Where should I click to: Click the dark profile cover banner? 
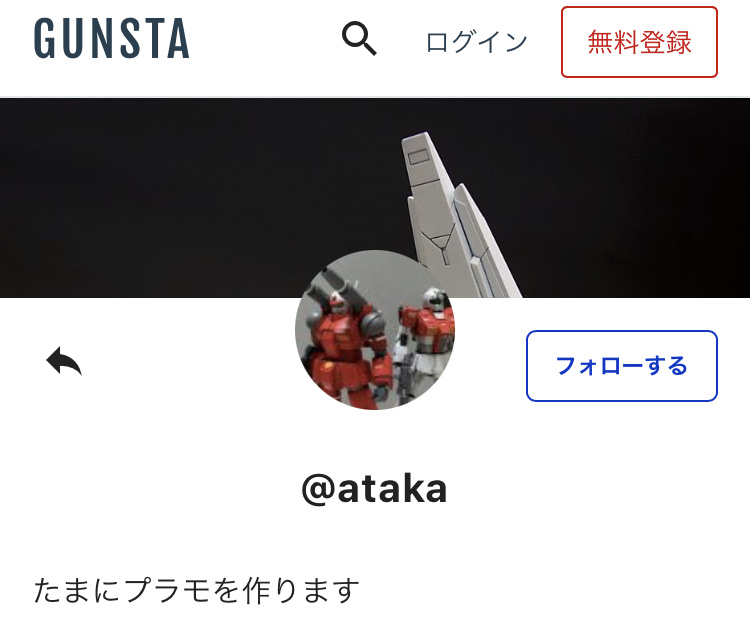pyautogui.click(x=375, y=198)
